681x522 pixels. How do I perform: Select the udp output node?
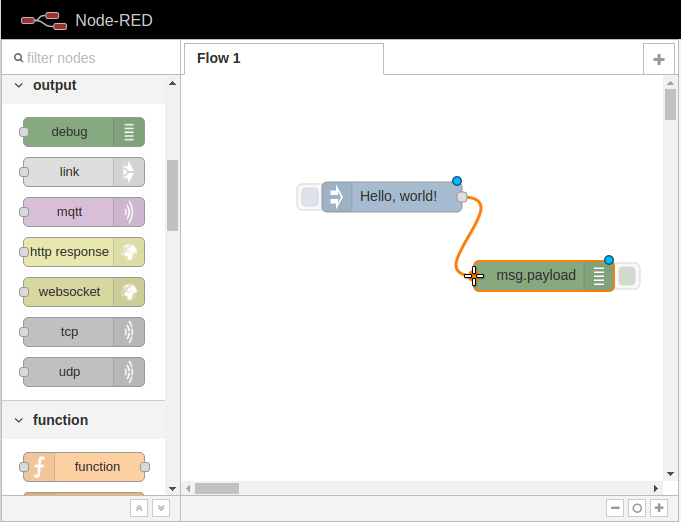click(84, 372)
